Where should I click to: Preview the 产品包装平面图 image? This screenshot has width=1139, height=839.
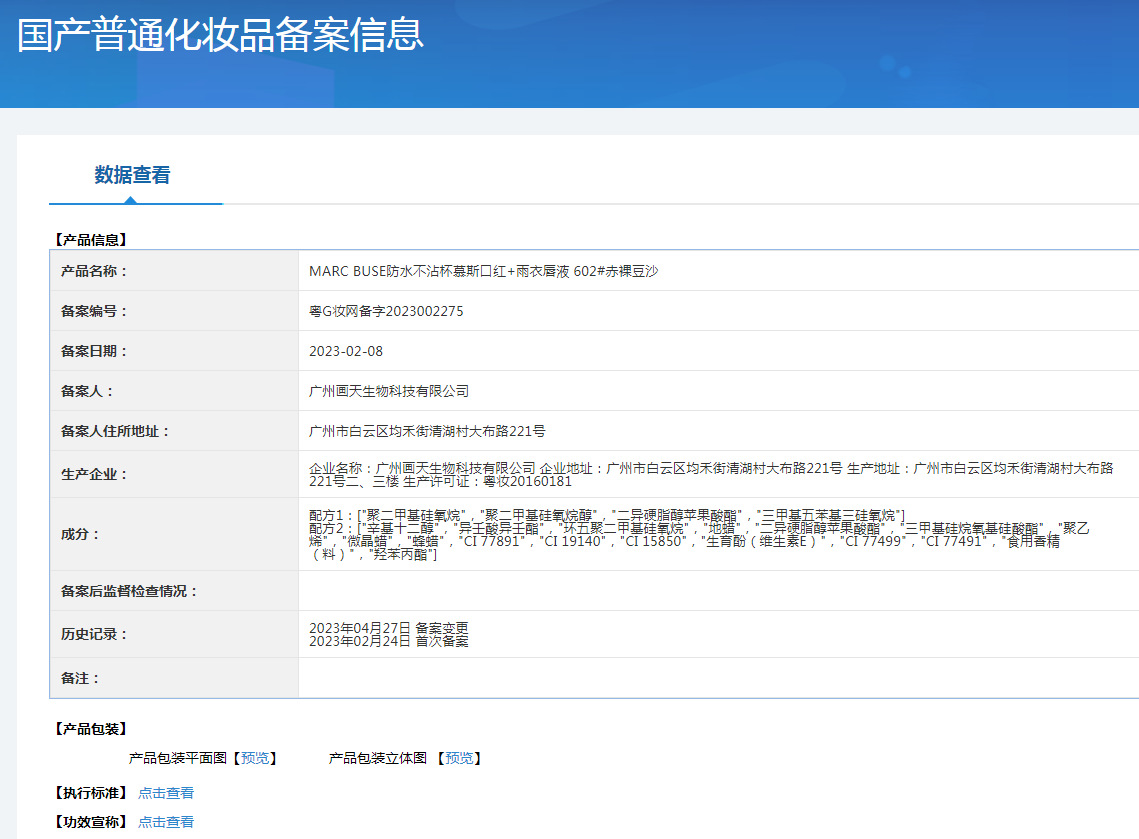tap(255, 758)
